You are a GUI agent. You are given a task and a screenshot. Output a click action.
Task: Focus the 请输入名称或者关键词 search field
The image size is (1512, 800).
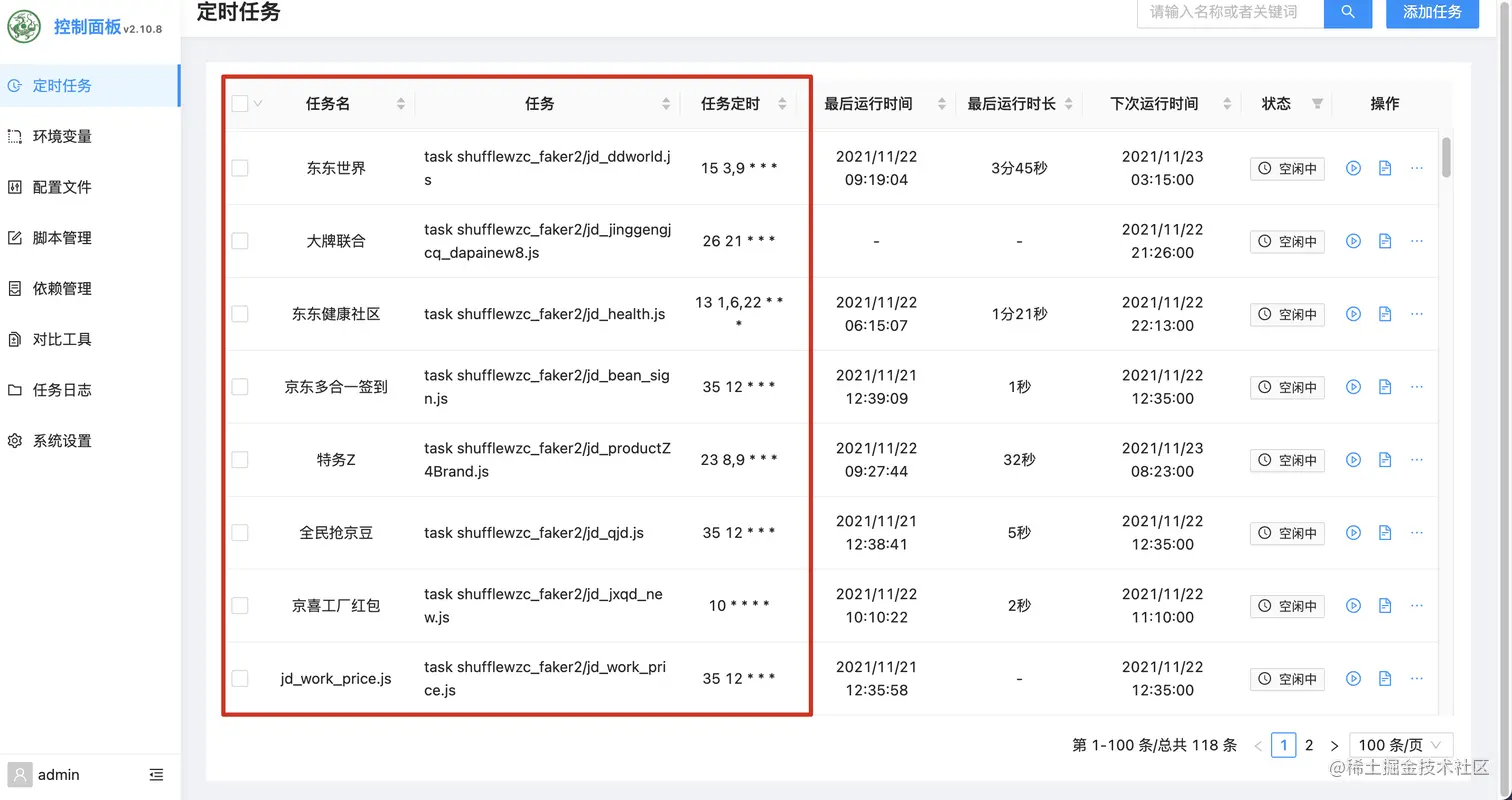click(x=1230, y=12)
